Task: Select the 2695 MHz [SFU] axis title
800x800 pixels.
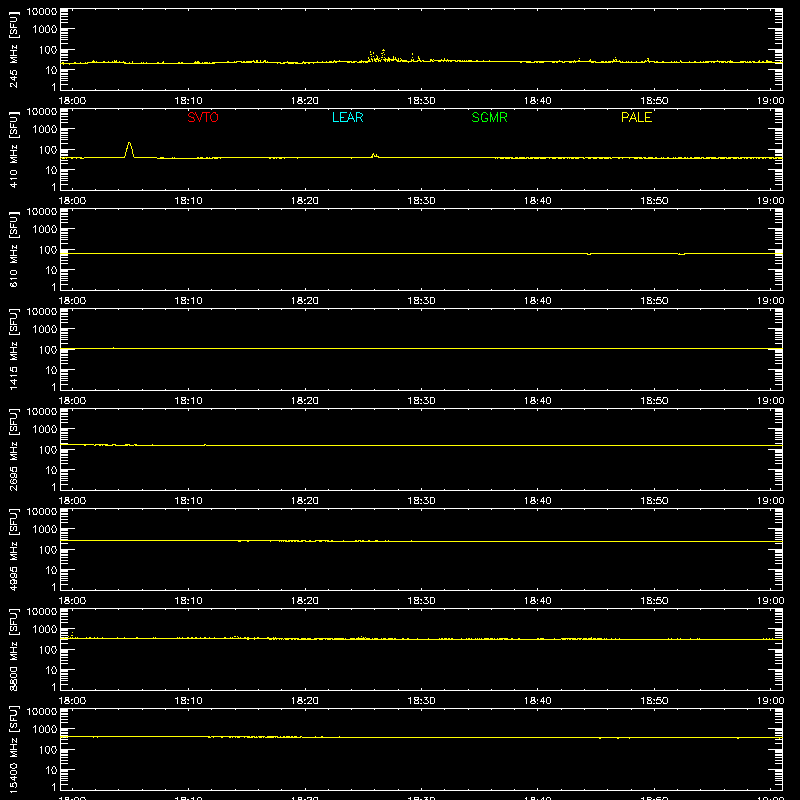Action: [13, 450]
